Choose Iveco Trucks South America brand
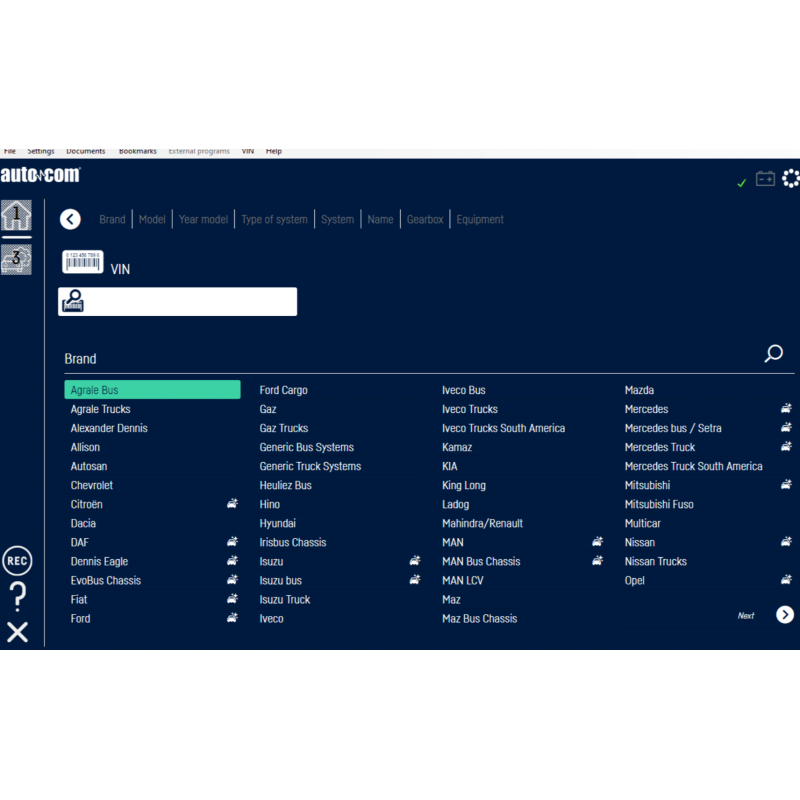Screen dimensions: 800x800 (x=503, y=428)
